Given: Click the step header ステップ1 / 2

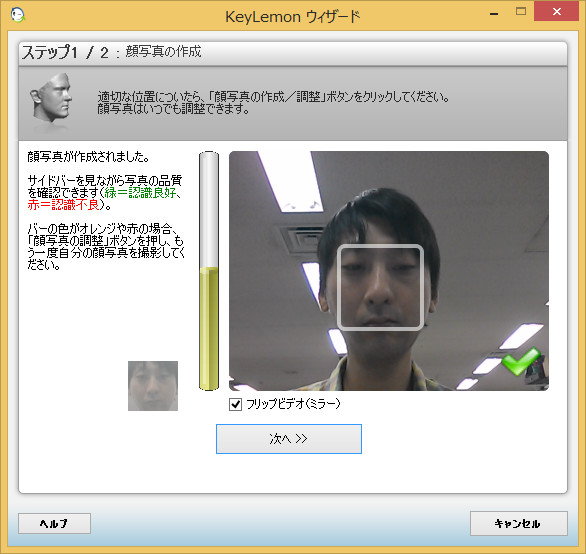Looking at the screenshot, I should pyautogui.click(x=65, y=52).
